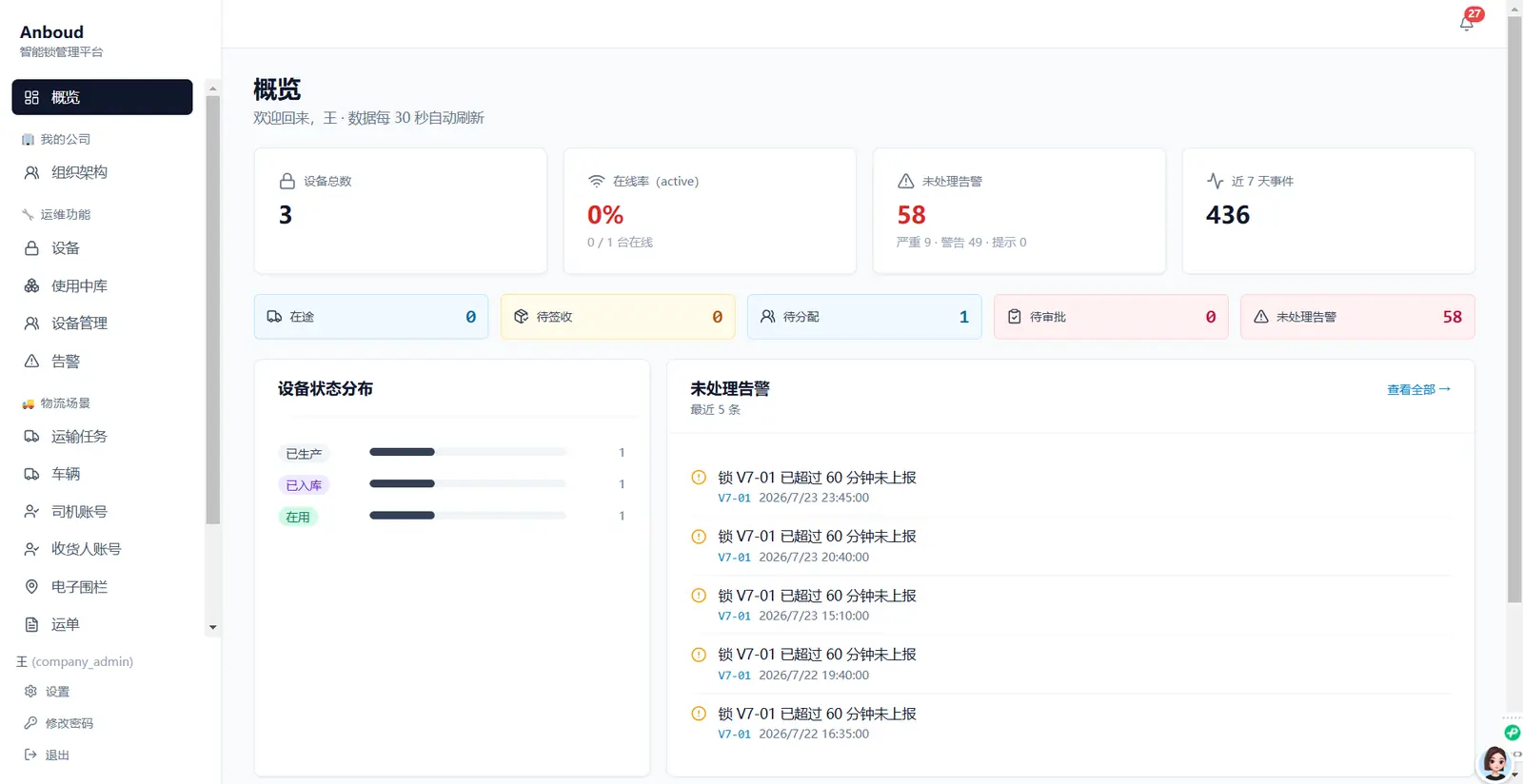Viewport: 1523px width, 784px height.
Task: Click the sidebar scrollbar down arrow
Action: tap(212, 627)
